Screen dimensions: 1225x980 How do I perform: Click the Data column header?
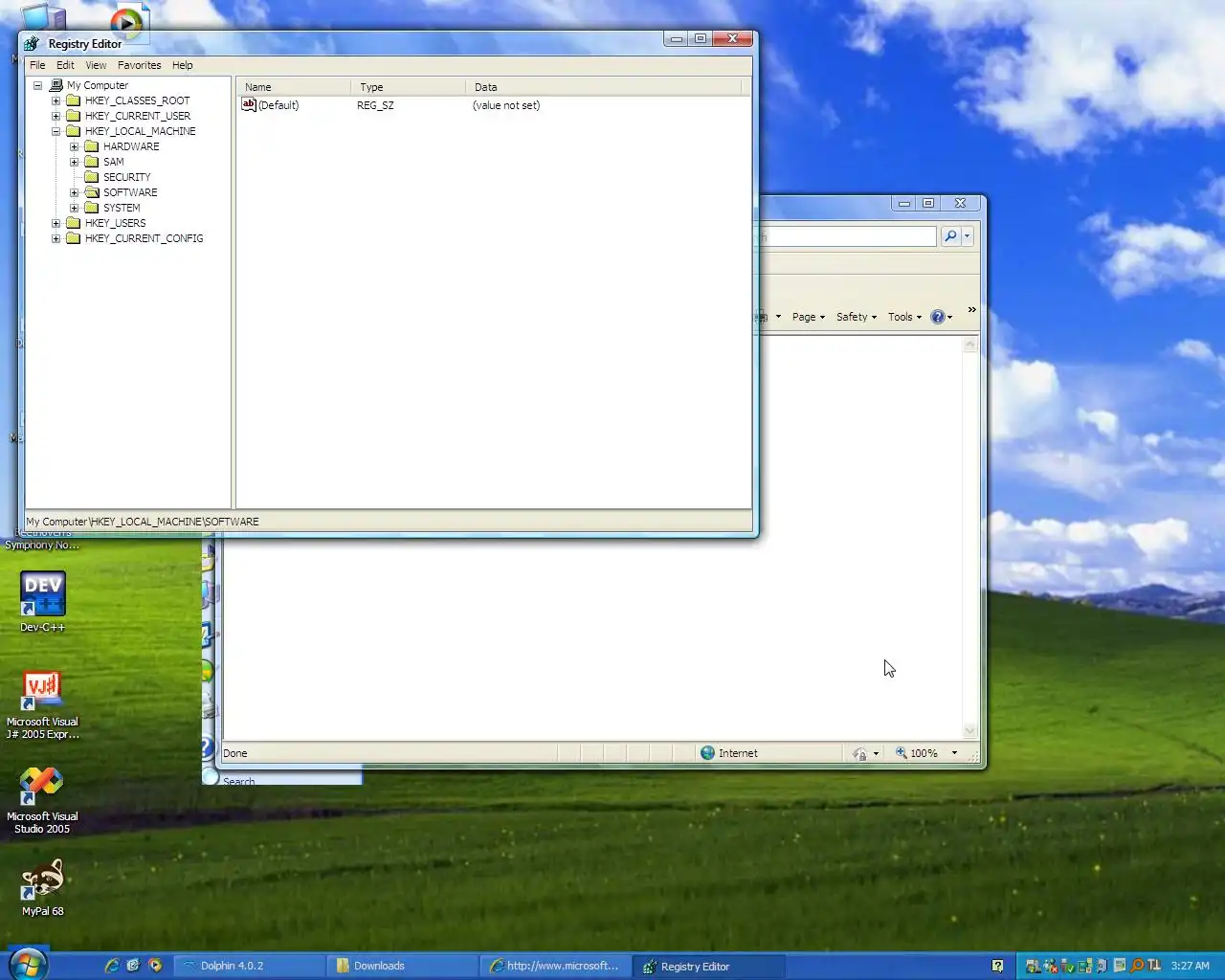tap(603, 87)
